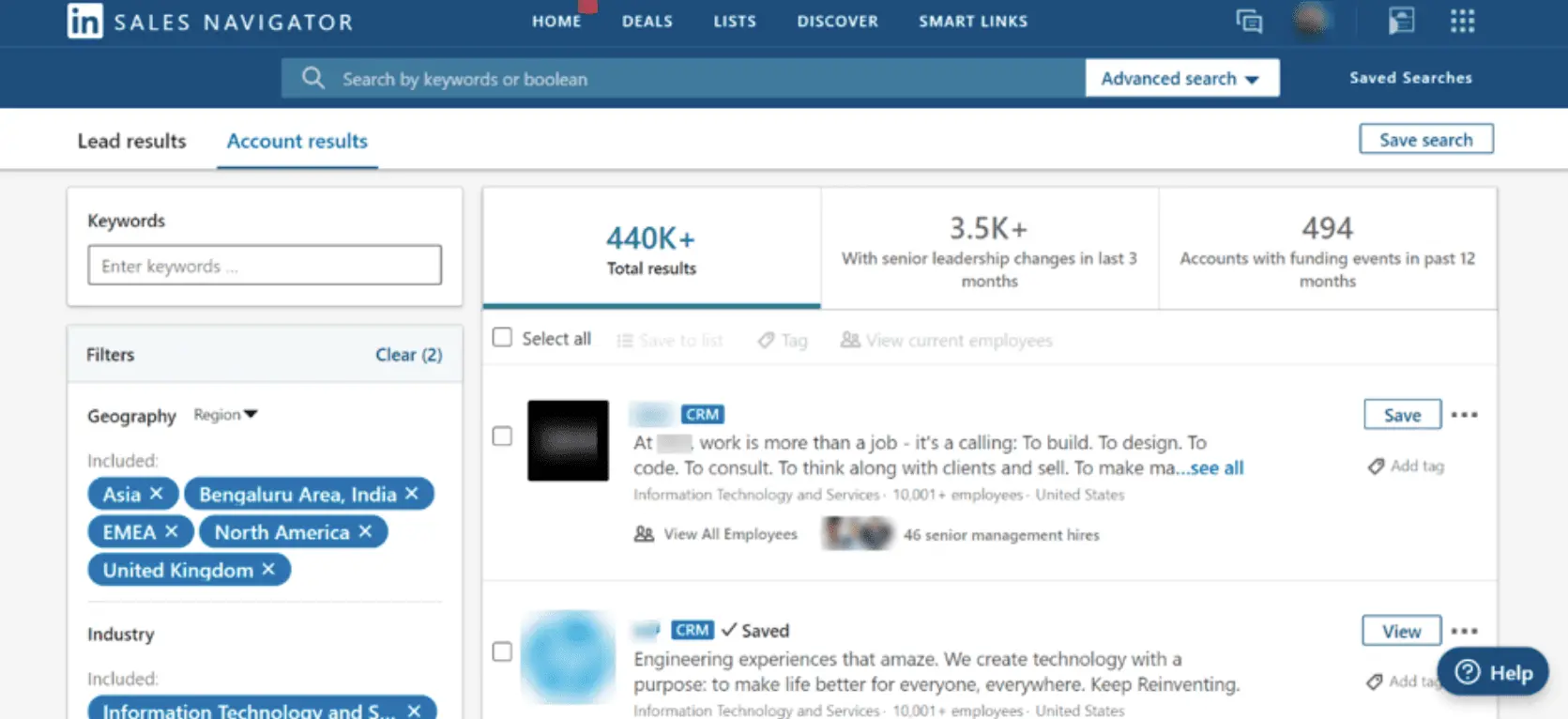1568x719 pixels.
Task: Click the Save search button
Action: [x=1425, y=139]
